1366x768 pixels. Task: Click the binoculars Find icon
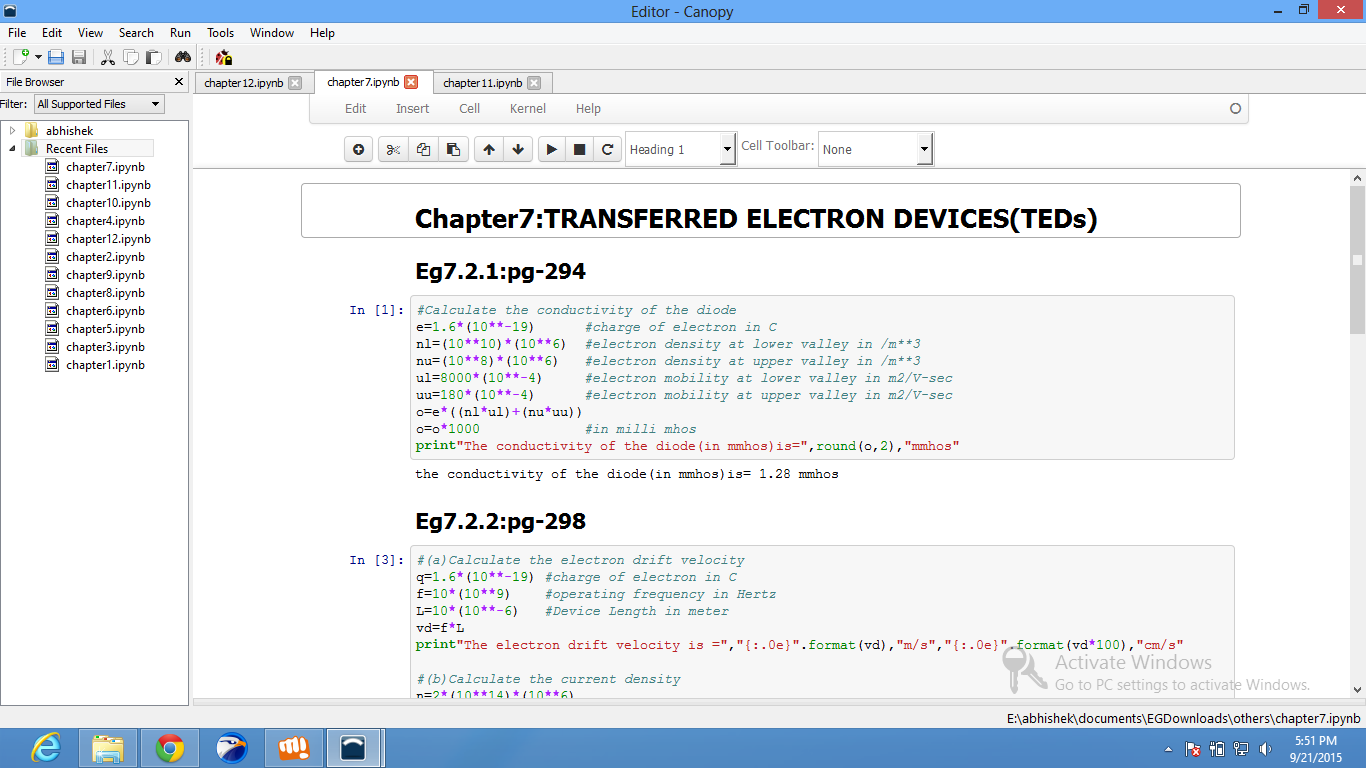coord(183,58)
